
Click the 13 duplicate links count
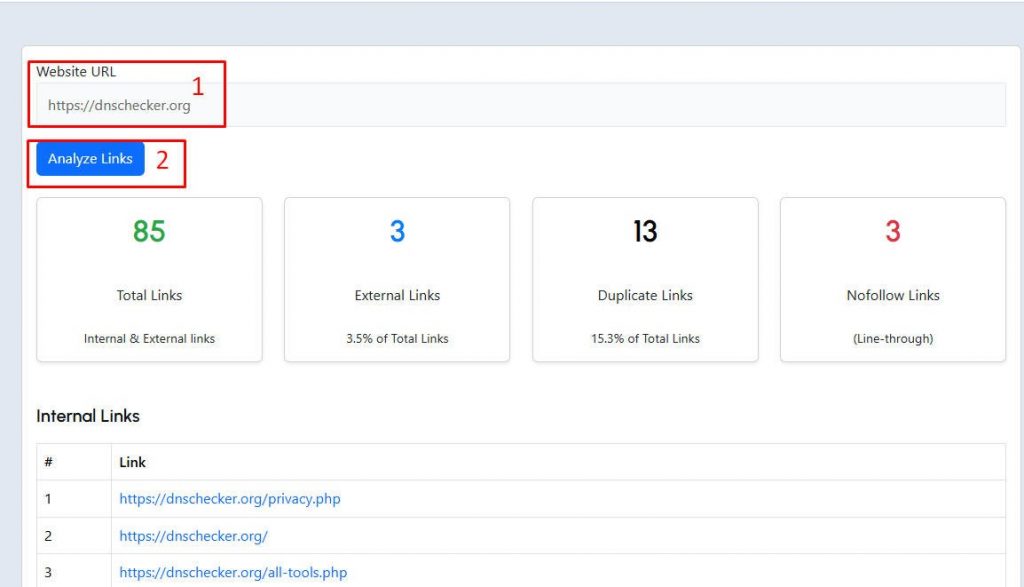(645, 231)
